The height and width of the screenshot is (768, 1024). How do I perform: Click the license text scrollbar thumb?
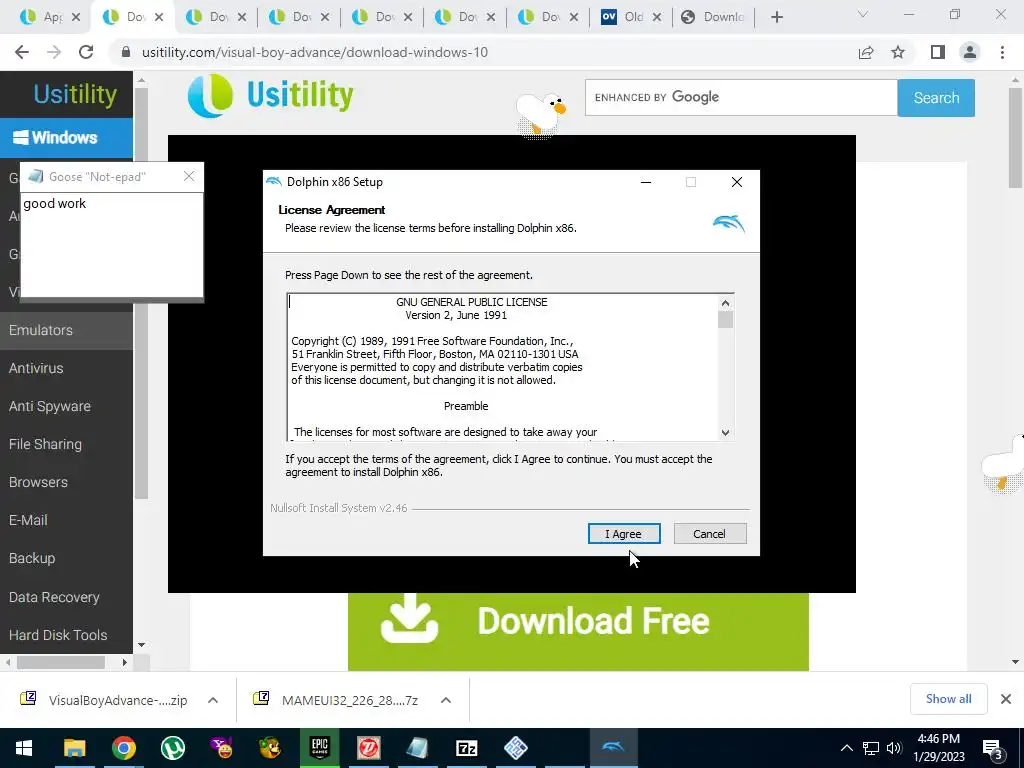pos(725,319)
